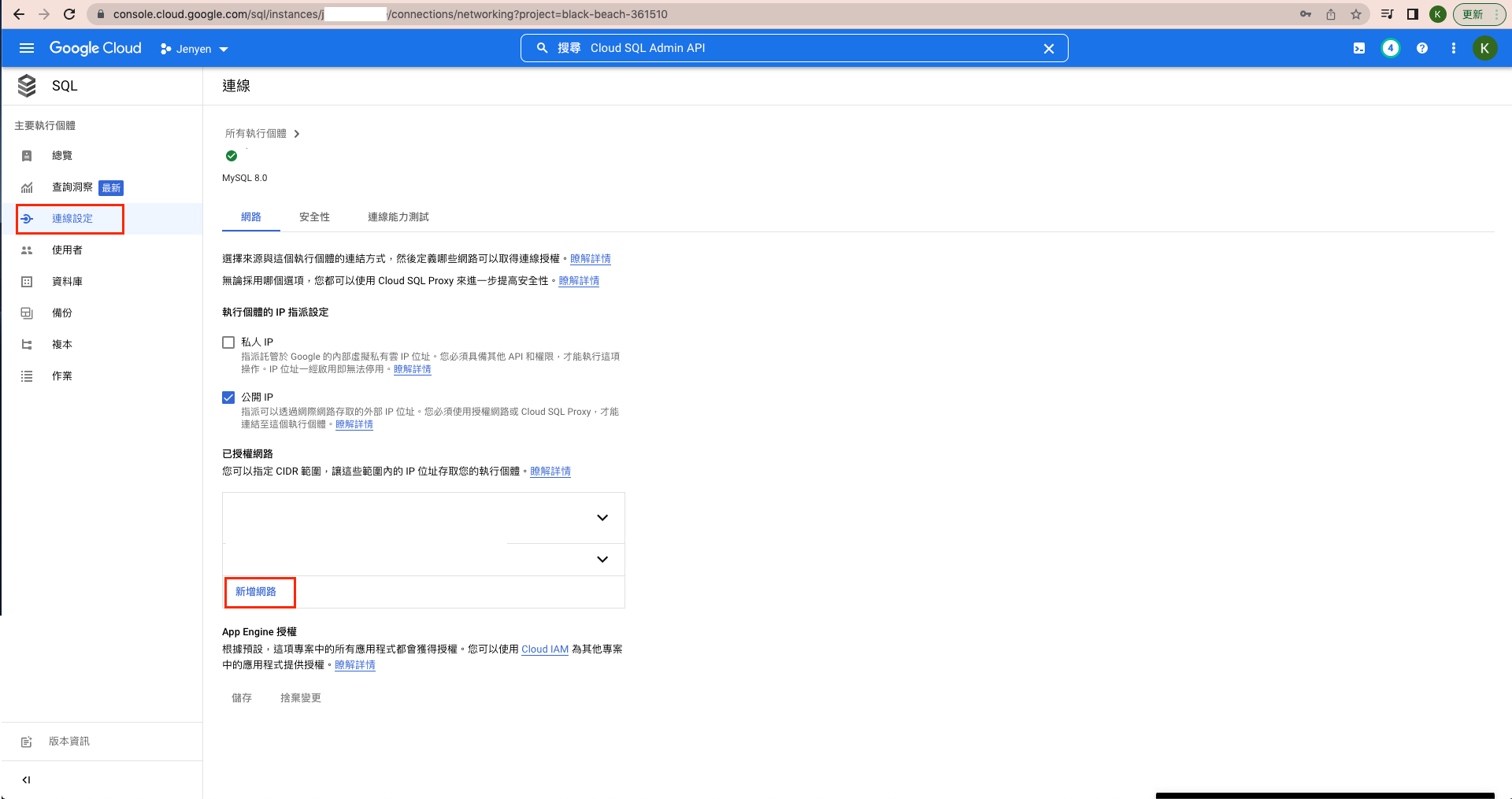Open the green K account avatar in Cloud header
1512x799 pixels.
pos(1484,48)
